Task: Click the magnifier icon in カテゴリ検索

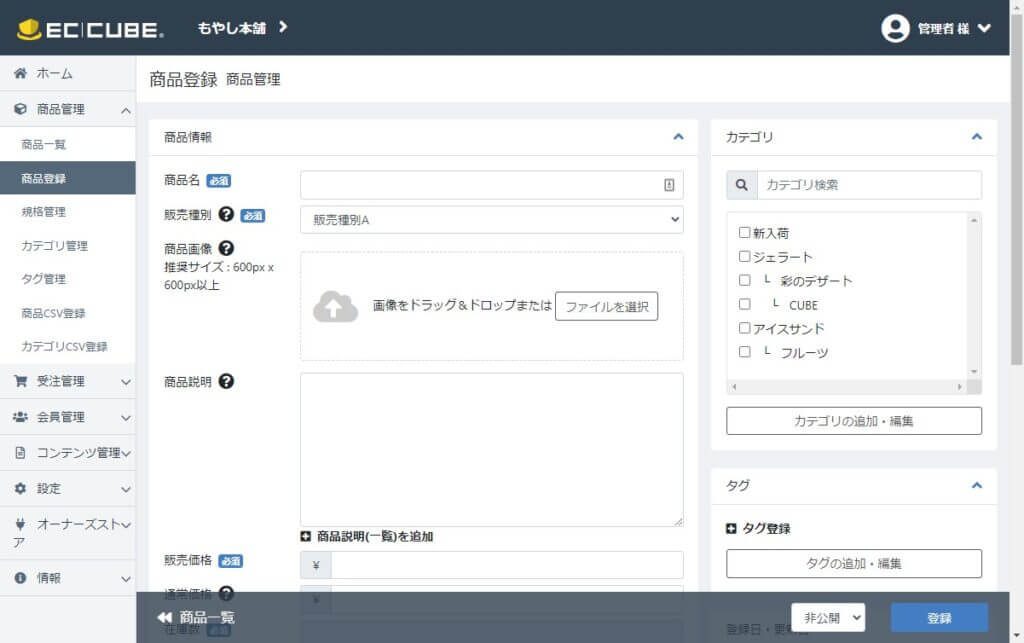Action: (741, 185)
